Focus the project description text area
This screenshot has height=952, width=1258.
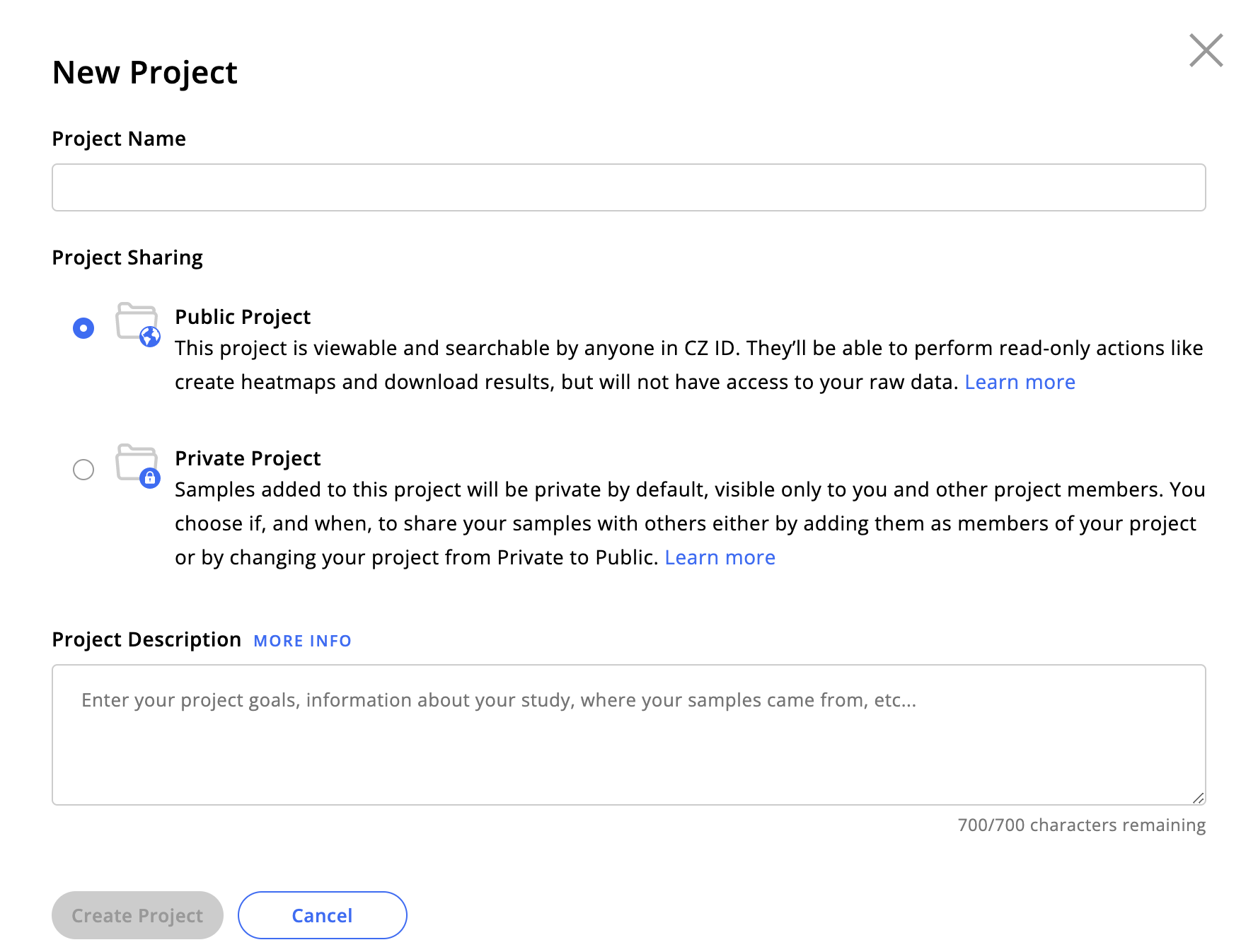[x=628, y=735]
